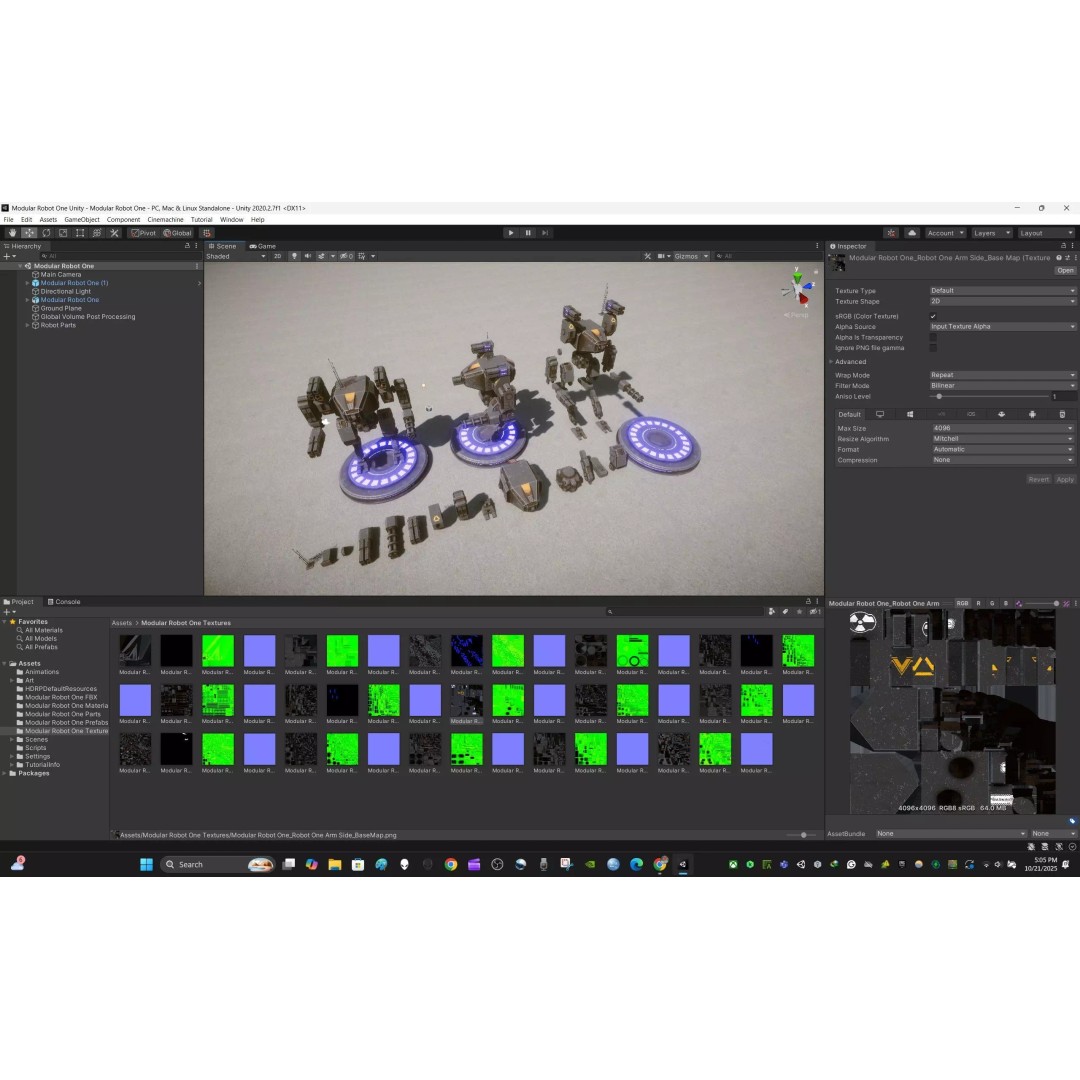Select PC standalone platform override tab

tap(880, 415)
